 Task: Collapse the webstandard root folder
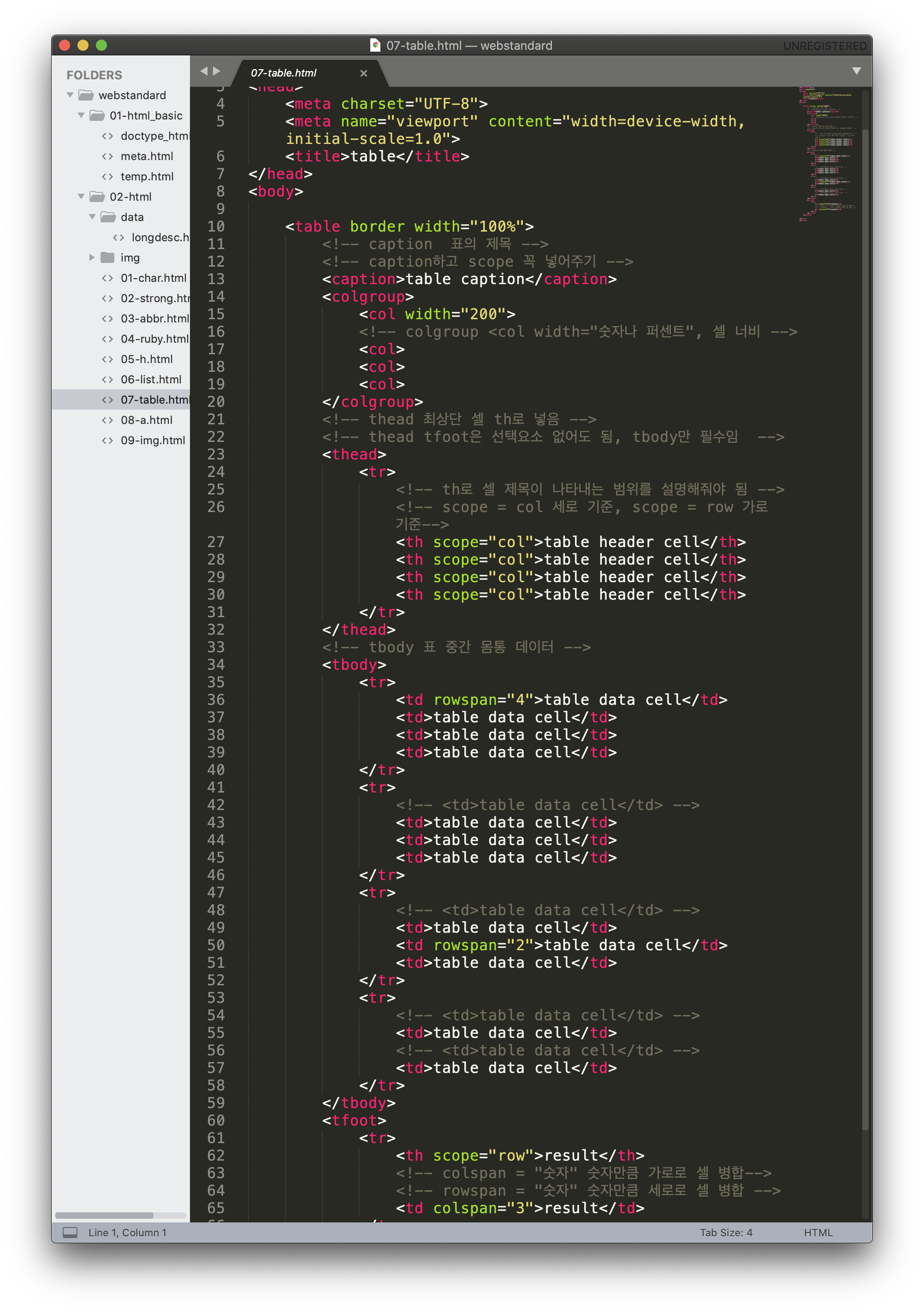click(70, 95)
